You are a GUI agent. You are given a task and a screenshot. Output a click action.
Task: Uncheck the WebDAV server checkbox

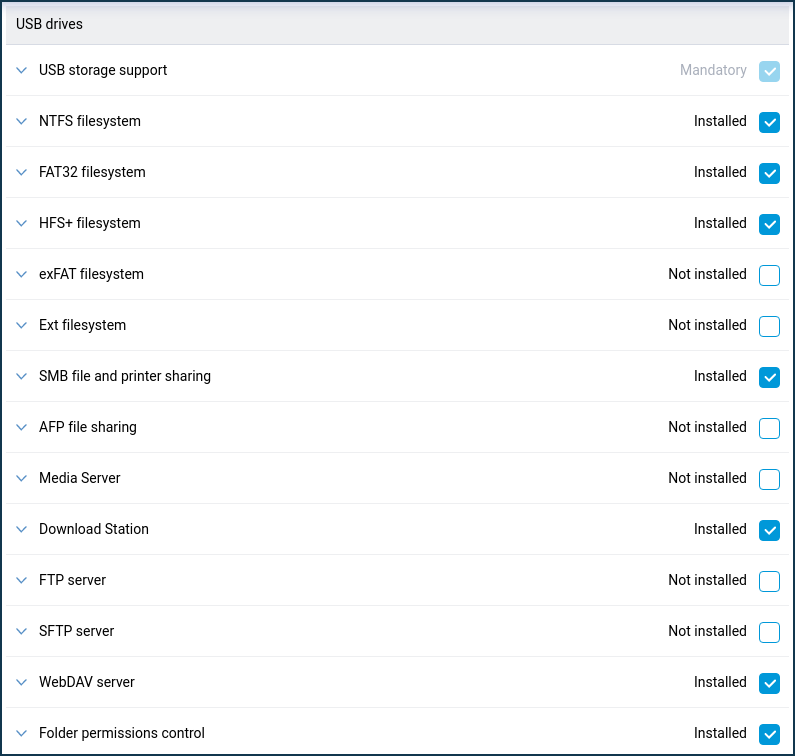(x=769, y=683)
